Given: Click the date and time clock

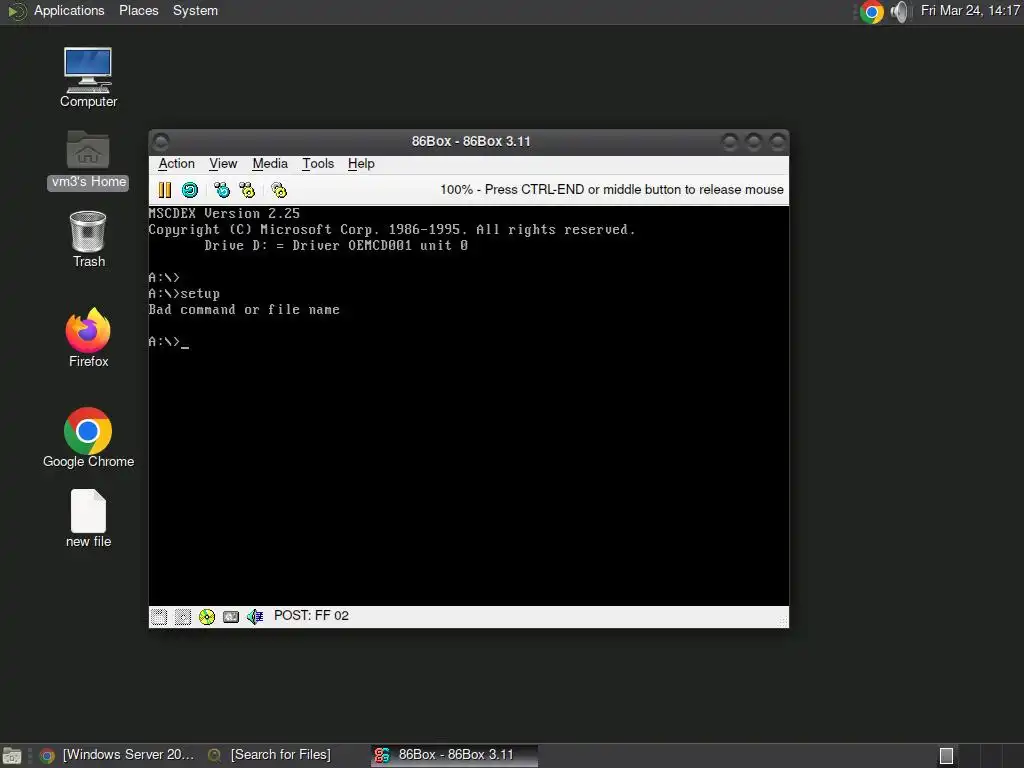Looking at the screenshot, I should [x=970, y=10].
